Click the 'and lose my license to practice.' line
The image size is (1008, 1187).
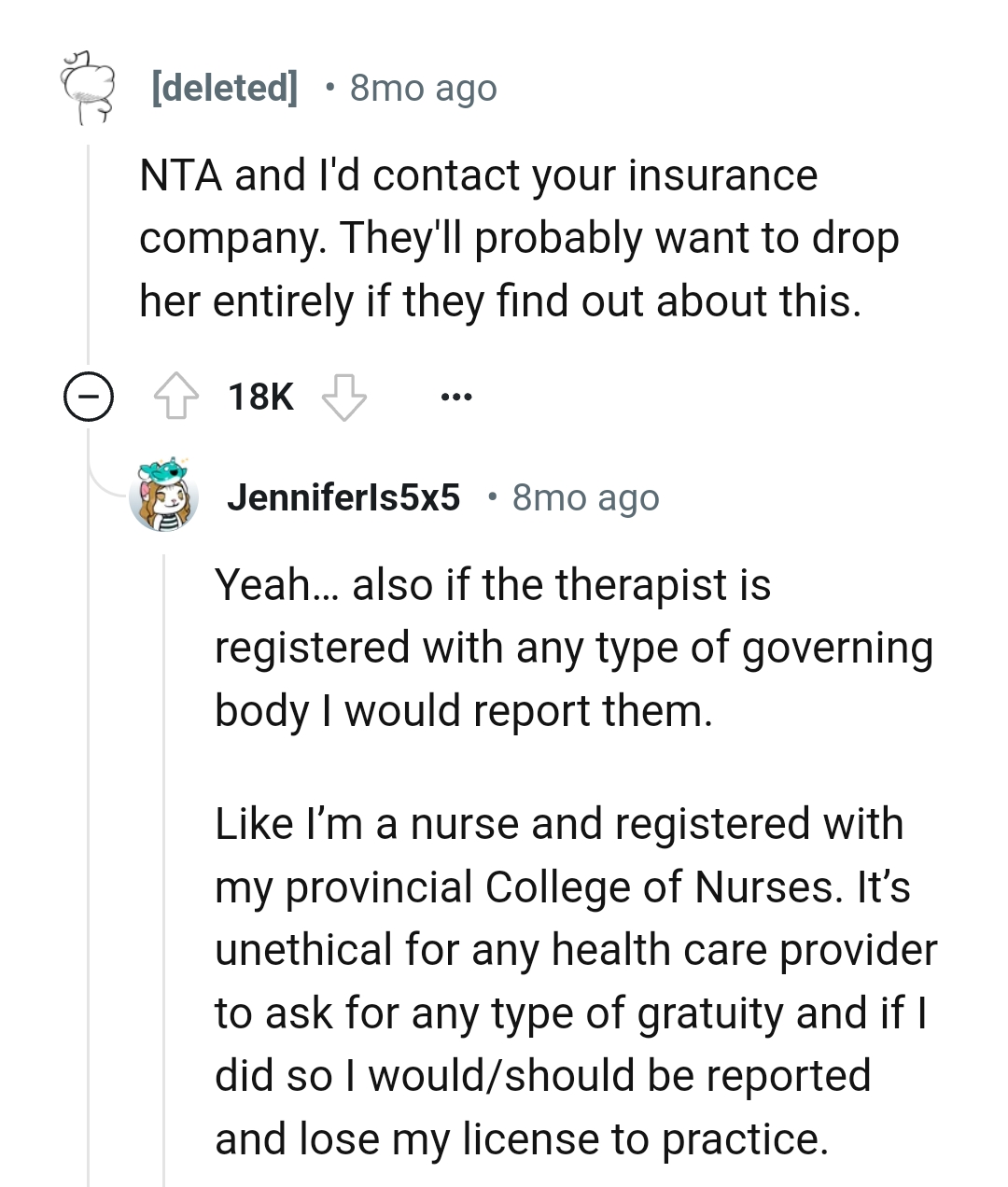(521, 1138)
